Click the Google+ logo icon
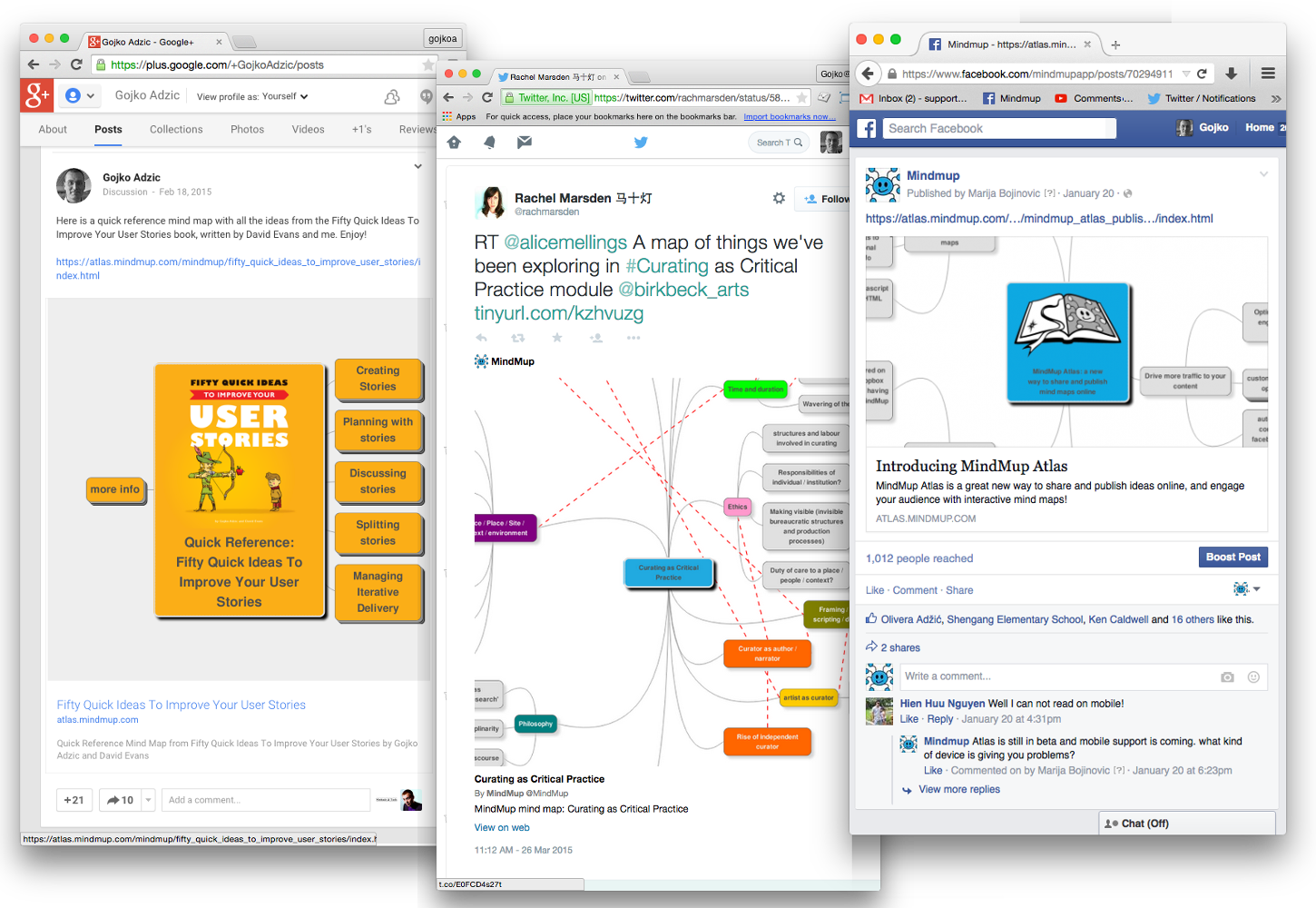 [36, 95]
